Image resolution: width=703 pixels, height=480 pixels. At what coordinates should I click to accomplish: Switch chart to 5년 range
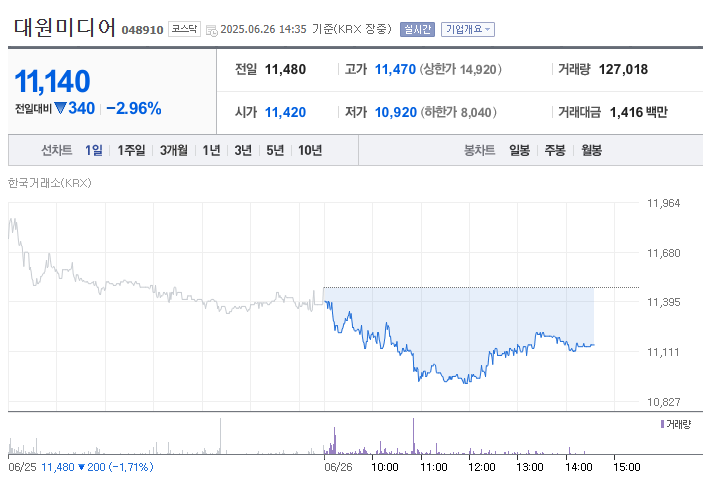click(x=275, y=150)
